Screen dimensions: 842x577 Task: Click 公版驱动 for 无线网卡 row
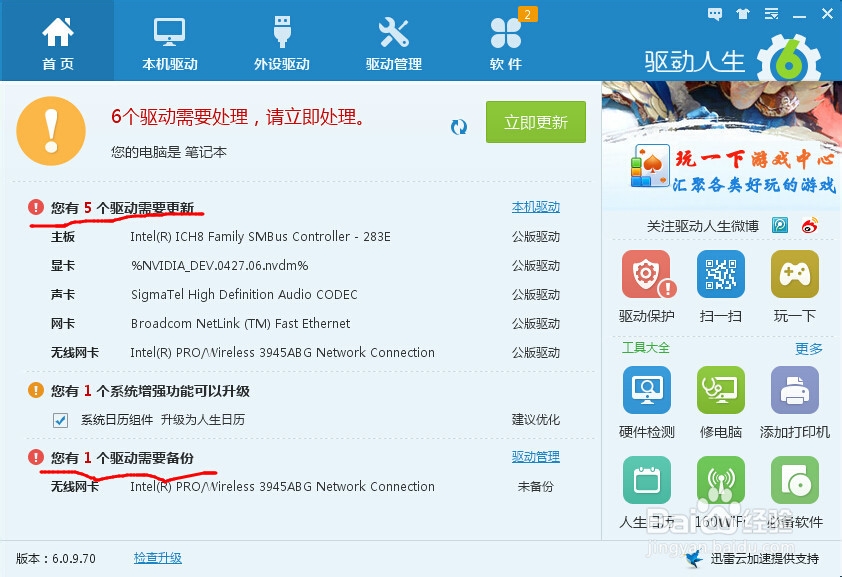click(x=535, y=353)
